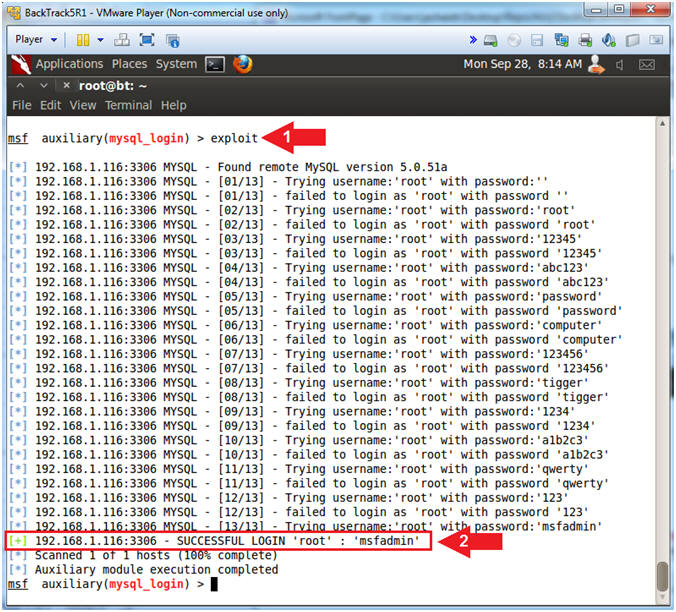Click the 'exploit' command text
Viewport: 676px width, 612px height.
pos(234,138)
